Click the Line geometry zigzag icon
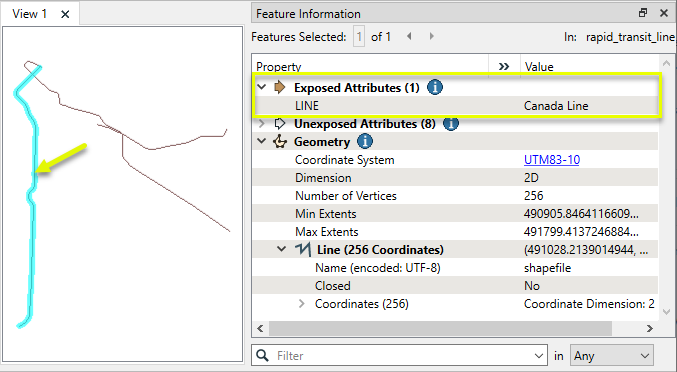The width and height of the screenshot is (677, 372). coord(303,249)
